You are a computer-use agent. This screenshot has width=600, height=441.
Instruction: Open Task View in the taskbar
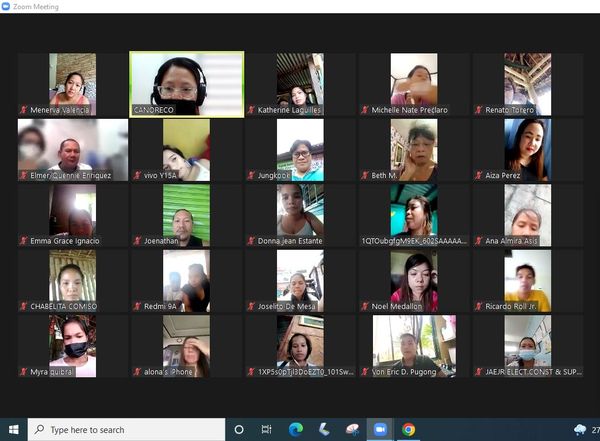[x=267, y=429]
